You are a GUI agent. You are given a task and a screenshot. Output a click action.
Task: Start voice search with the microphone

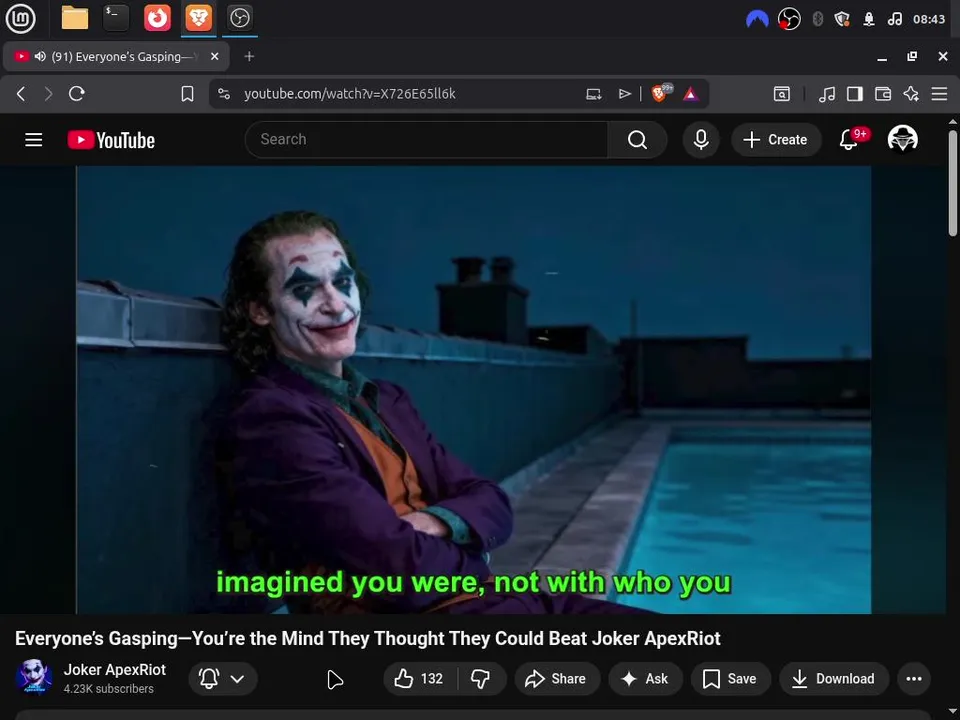701,140
